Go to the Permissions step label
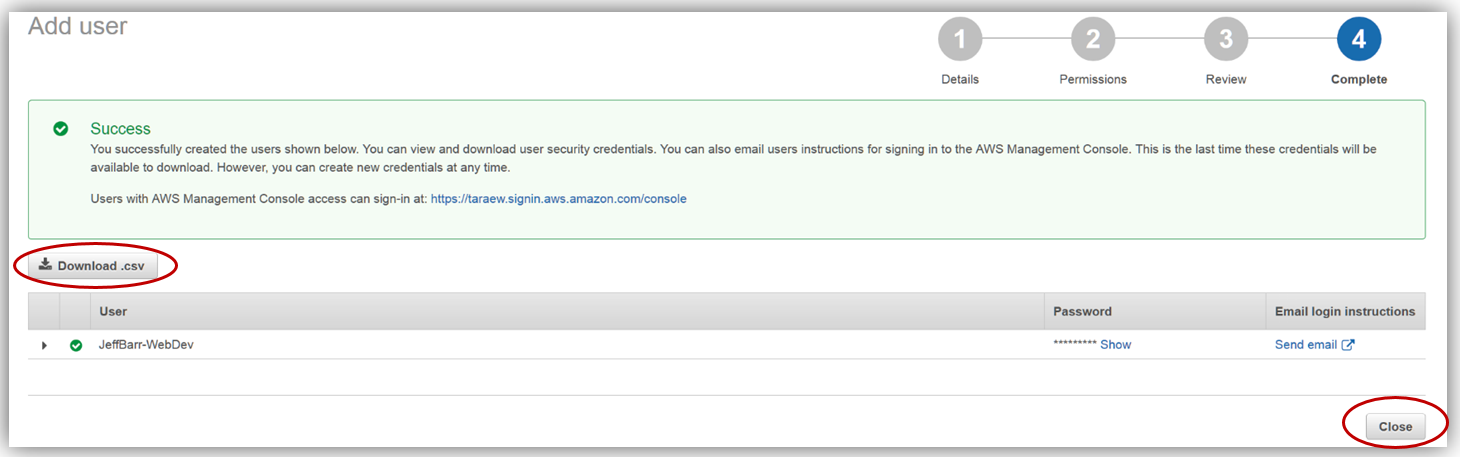This screenshot has width=1460, height=457. (1093, 79)
